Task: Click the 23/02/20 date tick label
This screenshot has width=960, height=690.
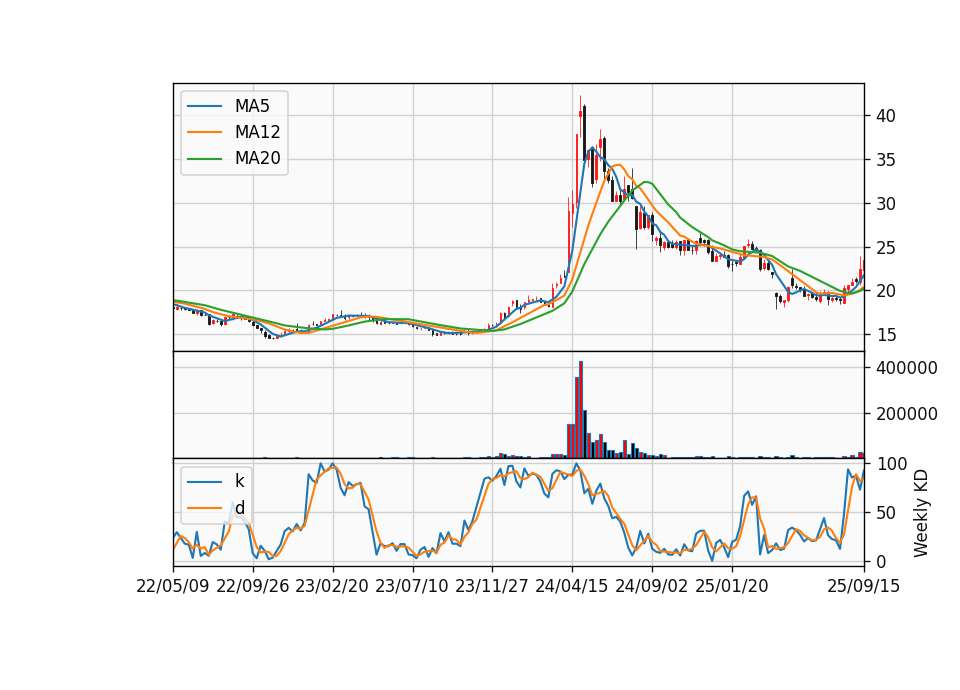Action: click(332, 586)
